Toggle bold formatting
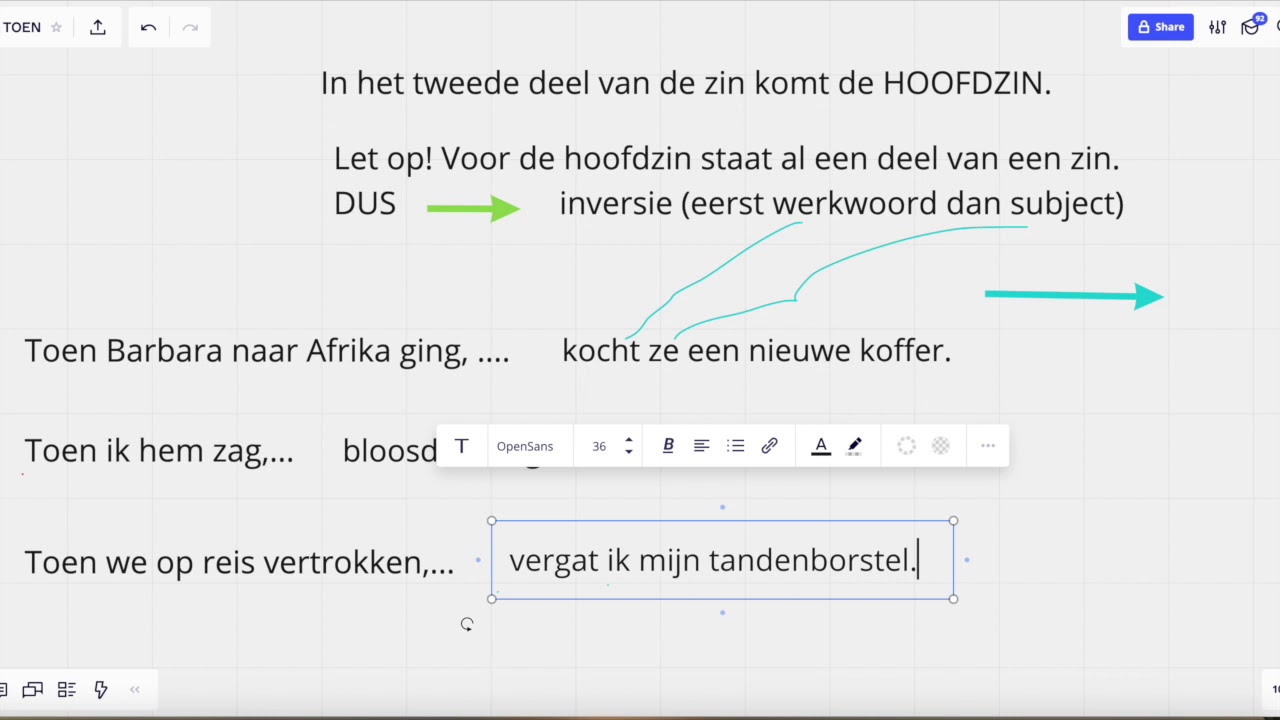The height and width of the screenshot is (720, 1280). (668, 446)
